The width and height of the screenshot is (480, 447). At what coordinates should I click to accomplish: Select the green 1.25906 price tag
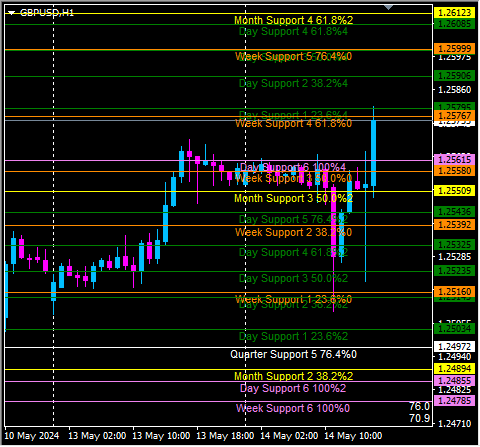[x=455, y=76]
